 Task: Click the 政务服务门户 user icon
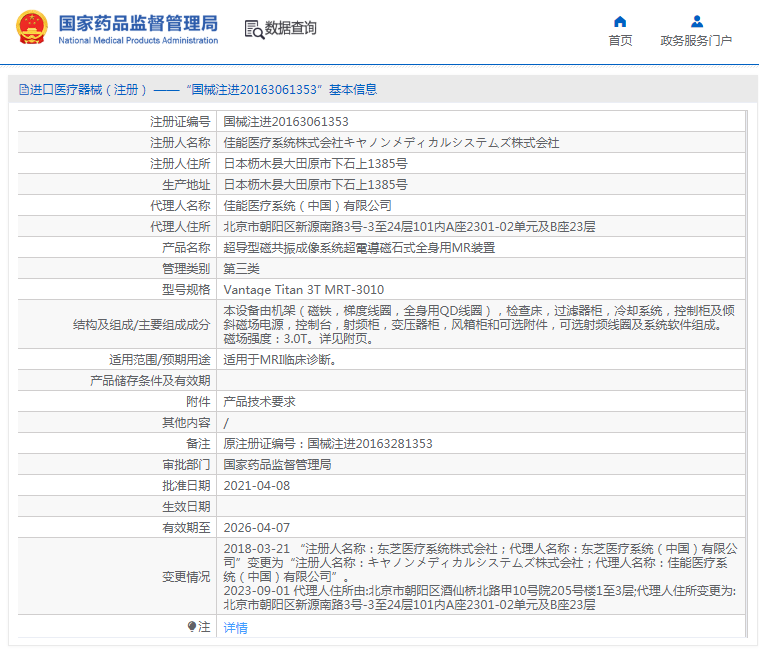click(697, 21)
